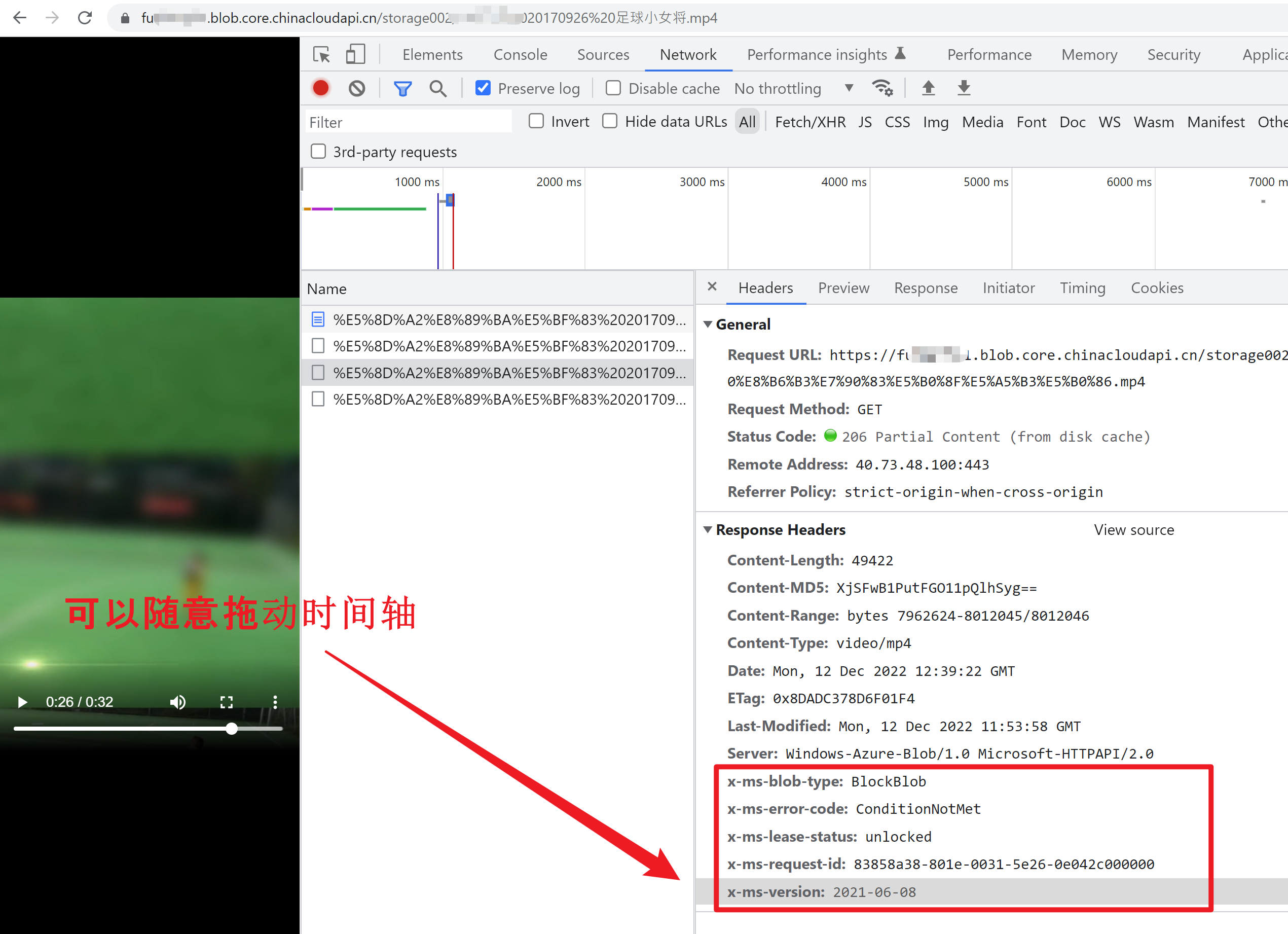The width and height of the screenshot is (1288, 934).
Task: Switch to the Console tab
Action: pyautogui.click(x=520, y=55)
